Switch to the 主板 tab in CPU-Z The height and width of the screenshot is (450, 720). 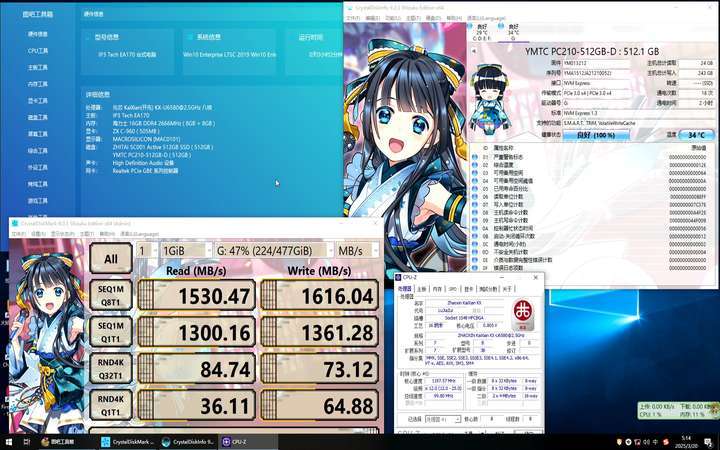pos(421,289)
